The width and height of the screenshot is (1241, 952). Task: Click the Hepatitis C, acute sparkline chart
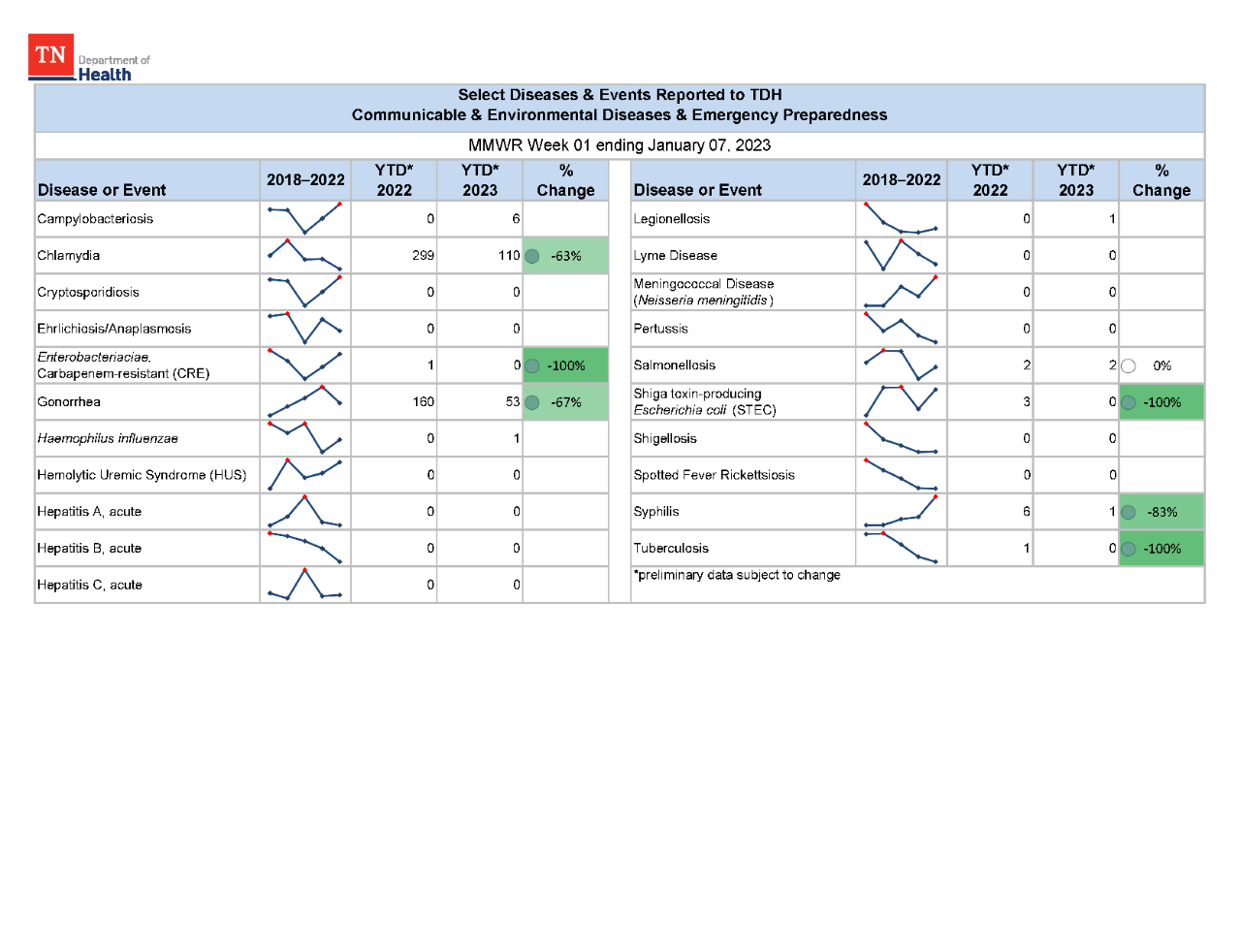[x=304, y=585]
